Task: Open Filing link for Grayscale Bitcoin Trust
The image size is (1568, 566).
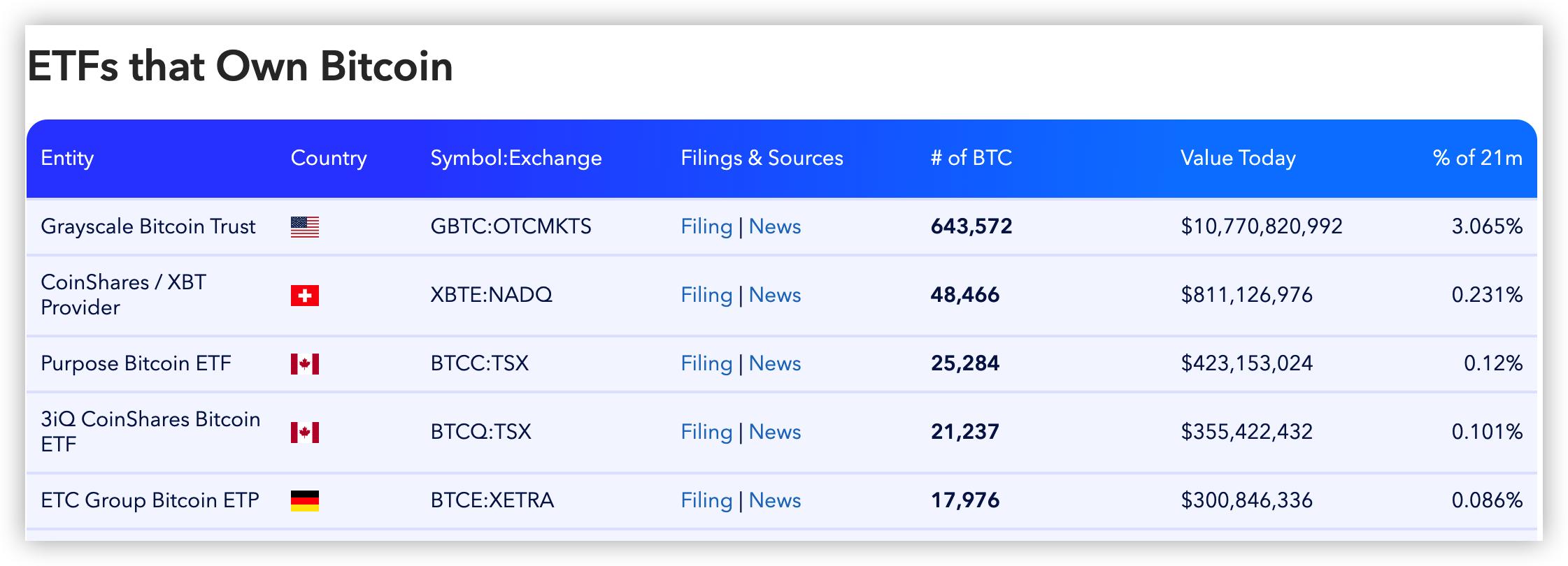Action: click(x=706, y=226)
